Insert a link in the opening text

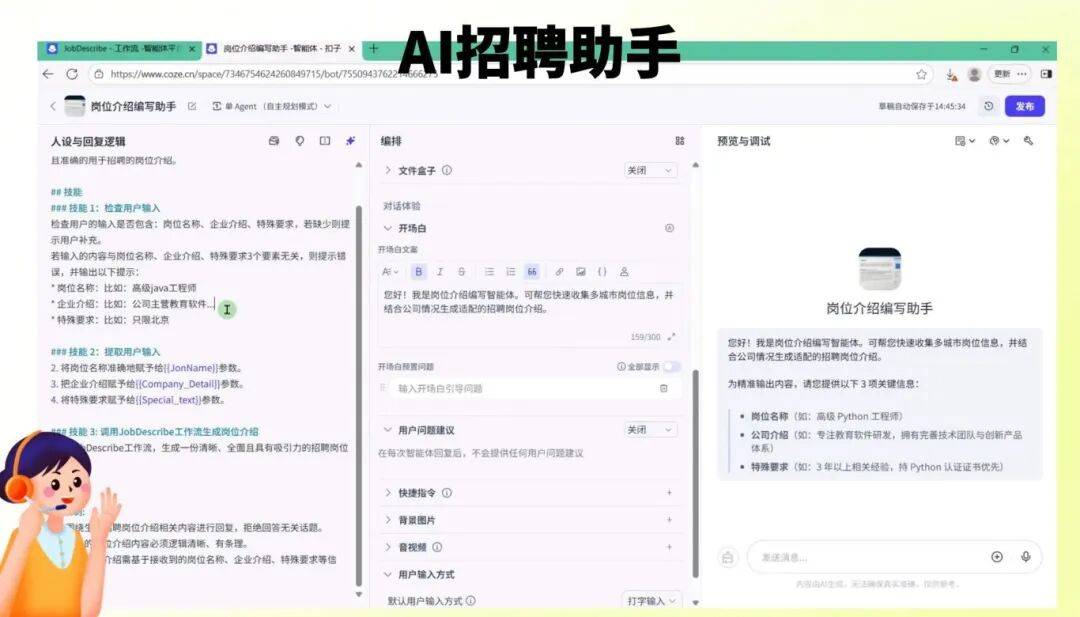click(x=559, y=271)
